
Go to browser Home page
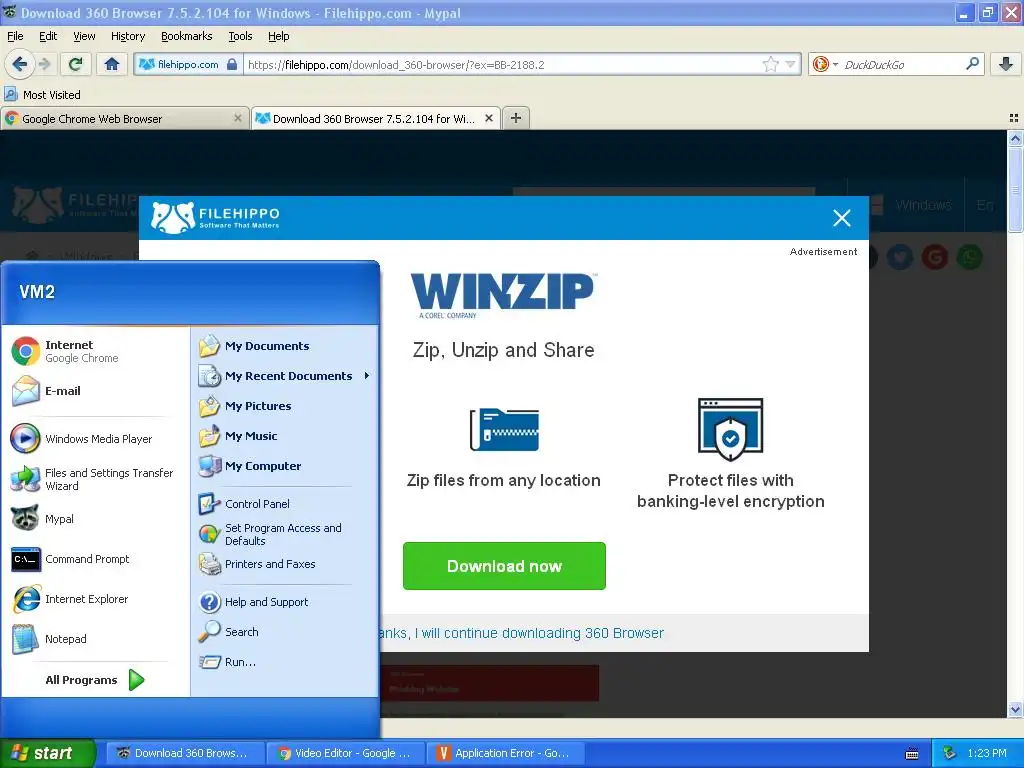[112, 64]
